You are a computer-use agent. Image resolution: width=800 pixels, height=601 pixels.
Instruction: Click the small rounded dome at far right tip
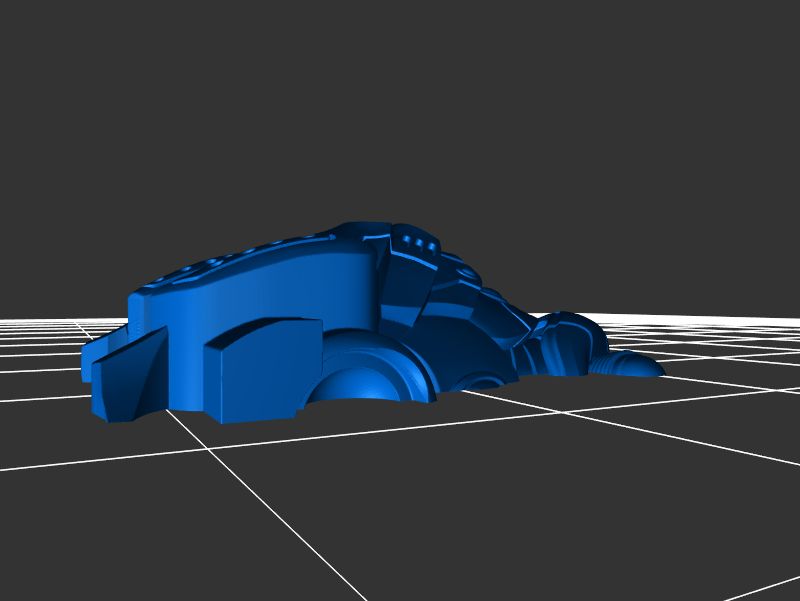(643, 366)
